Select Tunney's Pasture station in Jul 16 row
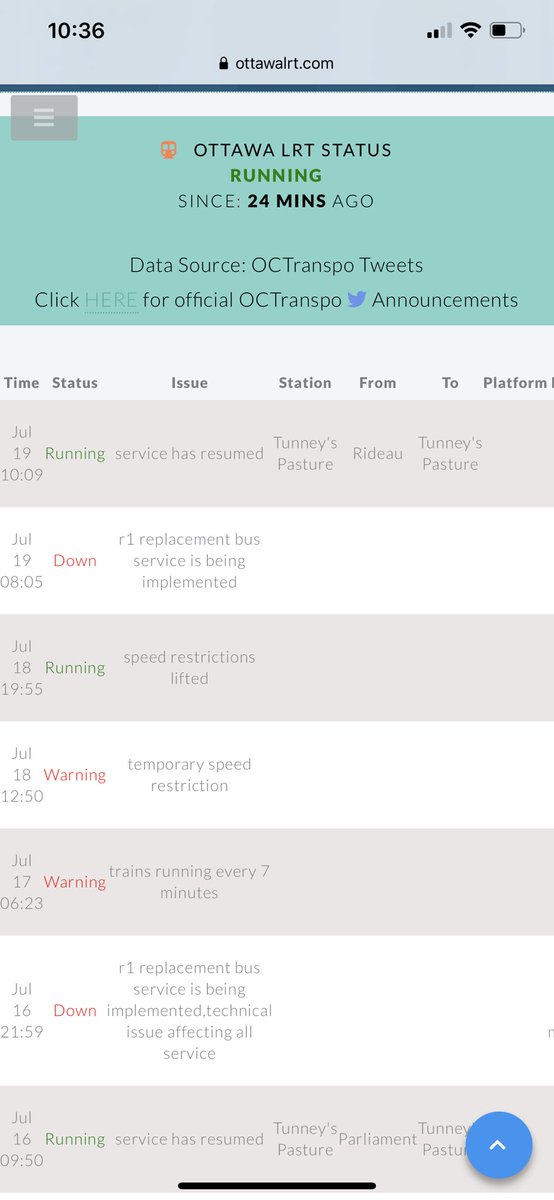 point(305,1138)
